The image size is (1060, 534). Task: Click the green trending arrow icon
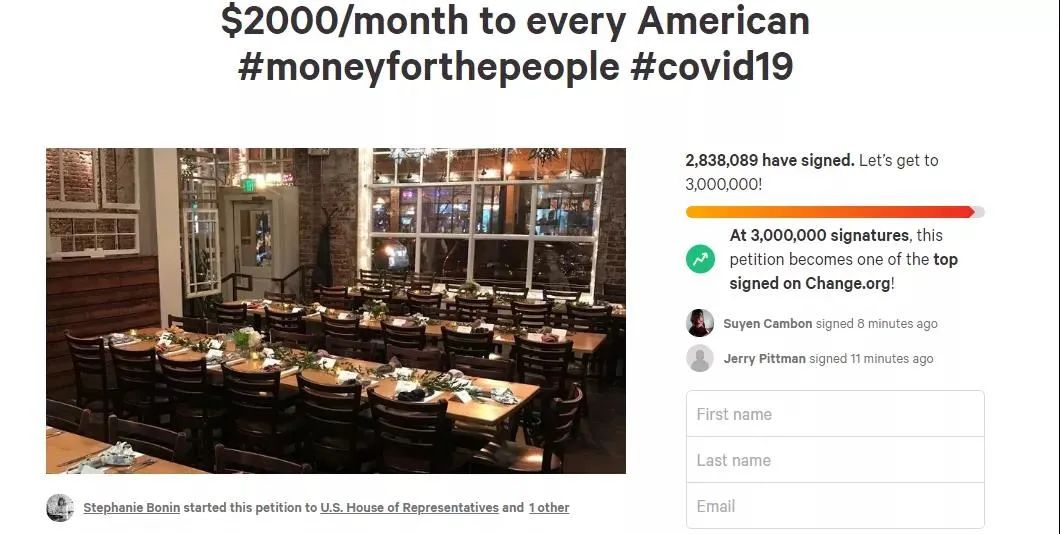click(700, 259)
